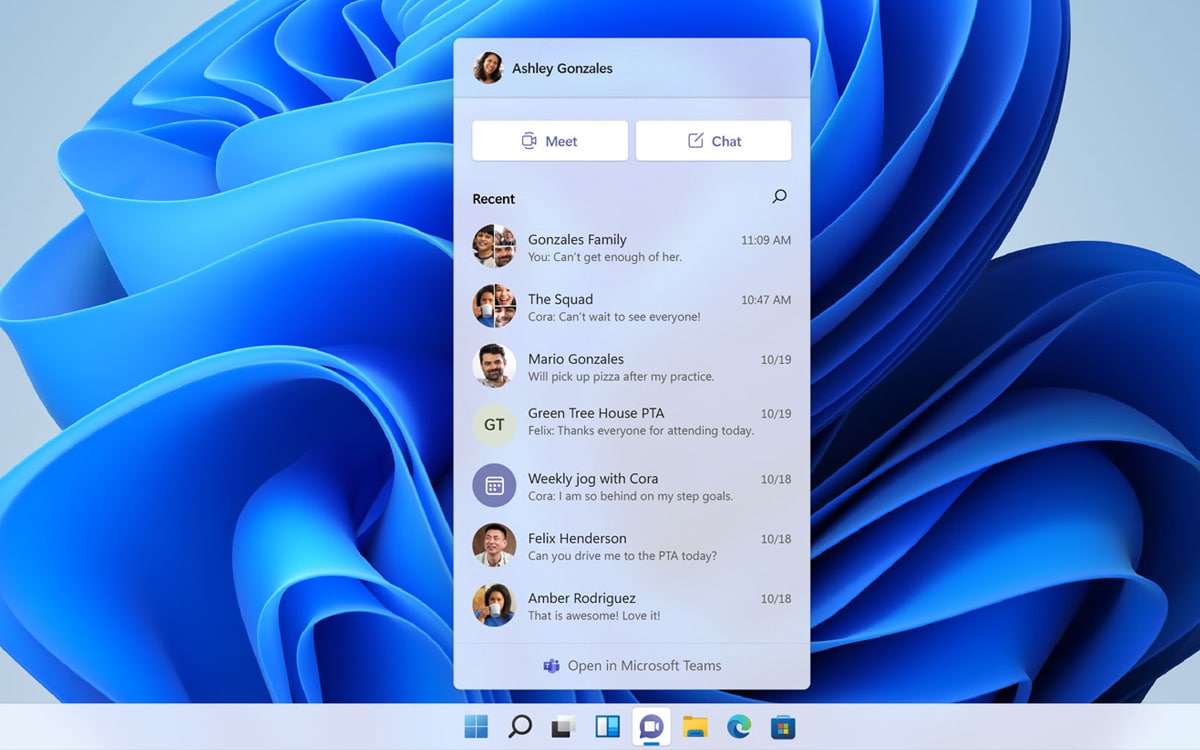Viewport: 1200px width, 750px height.
Task: Start a meeting with Meet button
Action: pos(550,141)
